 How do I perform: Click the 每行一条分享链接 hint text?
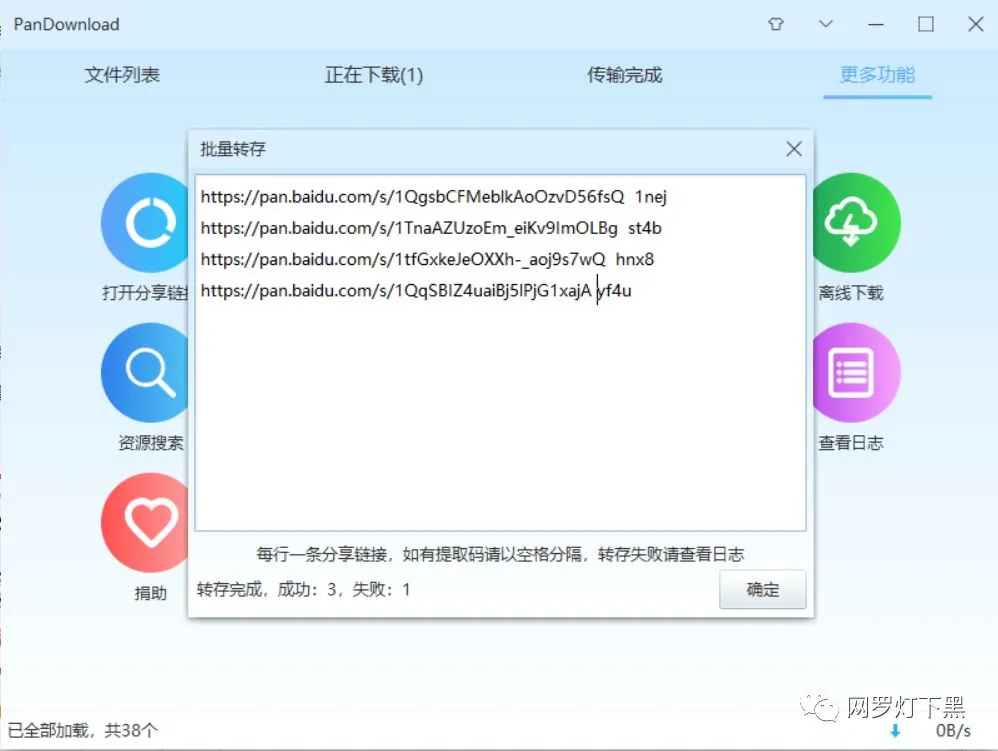click(x=500, y=554)
